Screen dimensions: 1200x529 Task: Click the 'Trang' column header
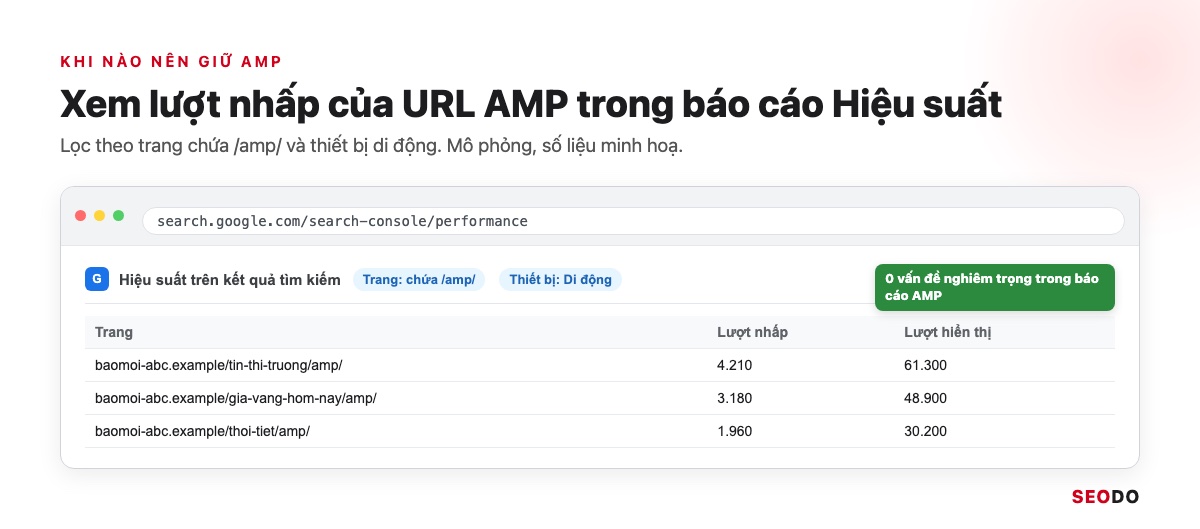[114, 332]
